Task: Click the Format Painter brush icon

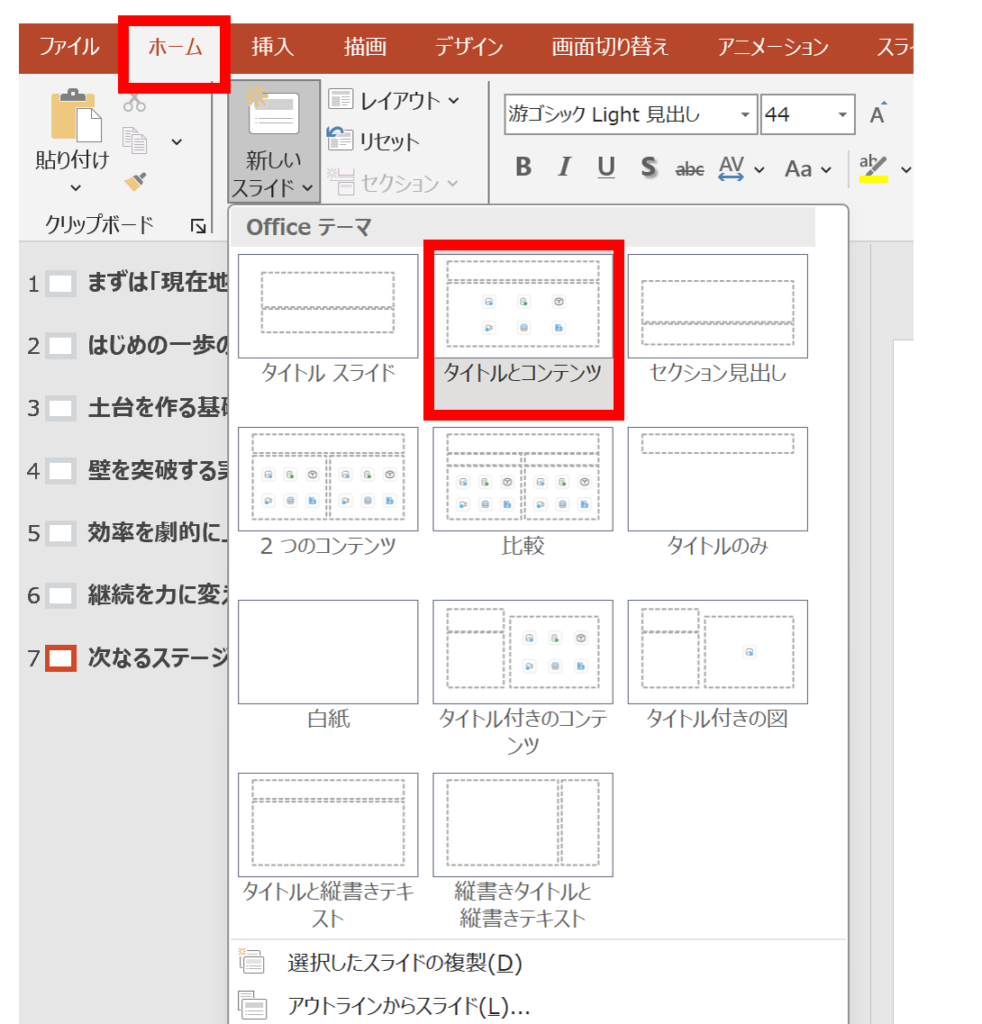Action: [134, 181]
